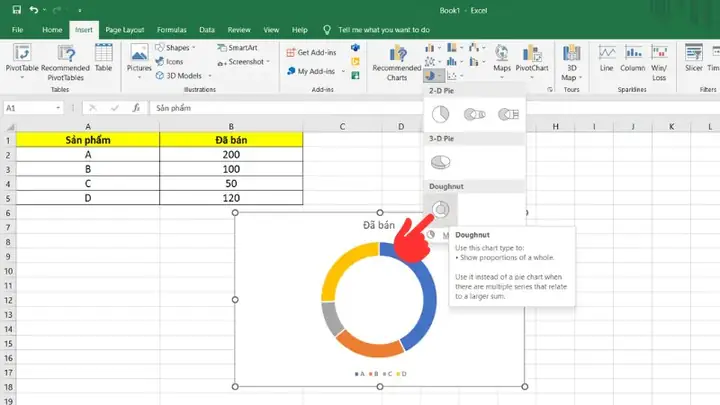Click Get Add-ins
The height and width of the screenshot is (405, 720).
311,53
